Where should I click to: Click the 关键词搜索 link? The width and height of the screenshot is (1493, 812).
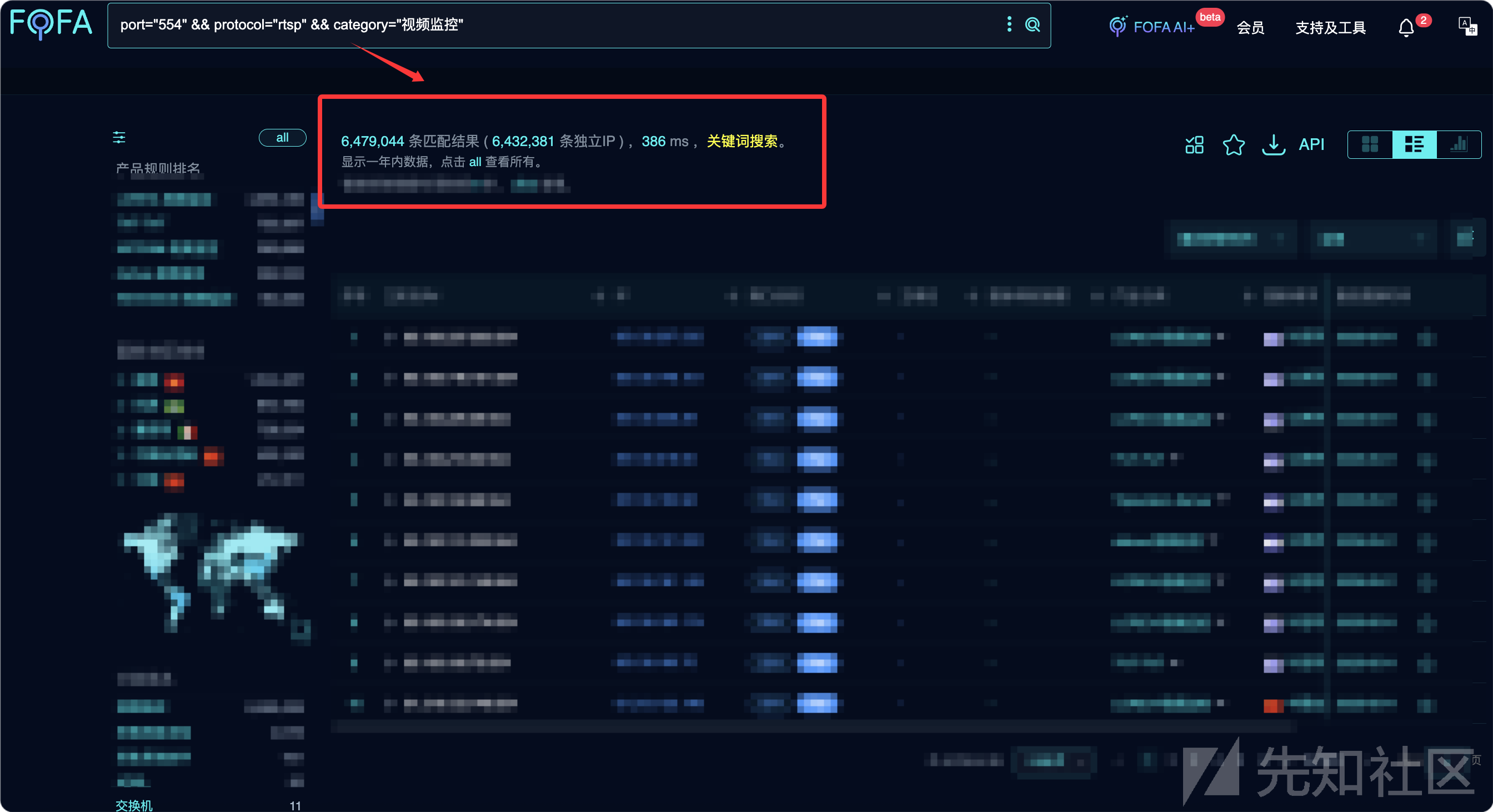(x=742, y=141)
